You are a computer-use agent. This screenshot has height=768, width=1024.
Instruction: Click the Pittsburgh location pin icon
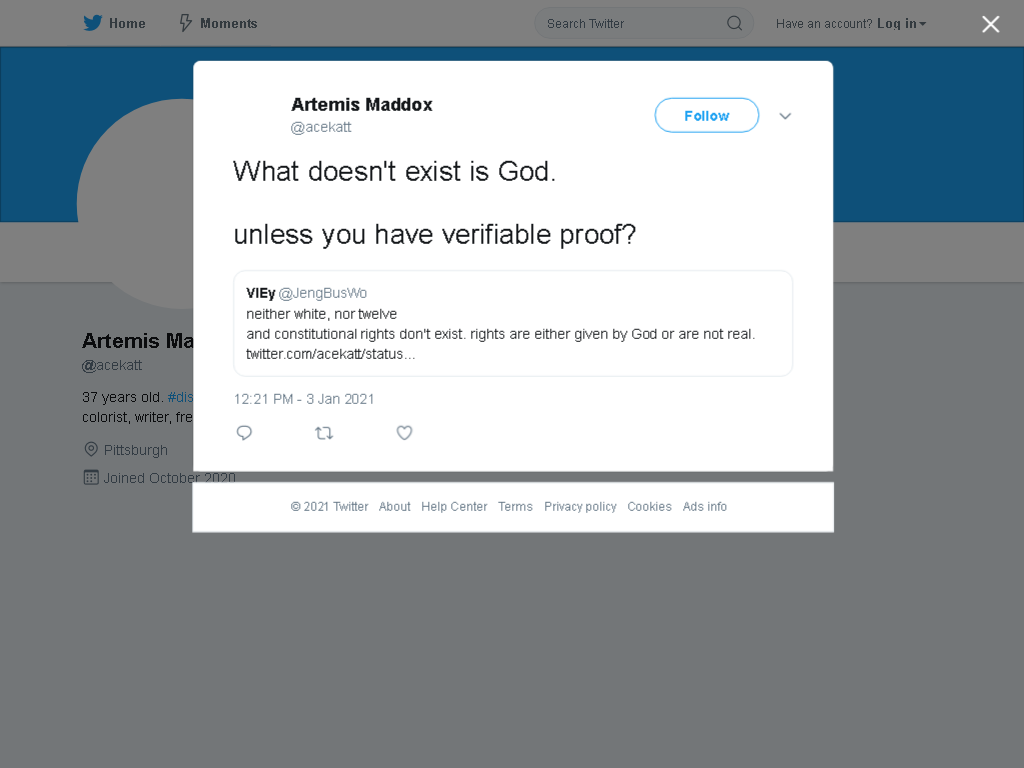coord(91,449)
